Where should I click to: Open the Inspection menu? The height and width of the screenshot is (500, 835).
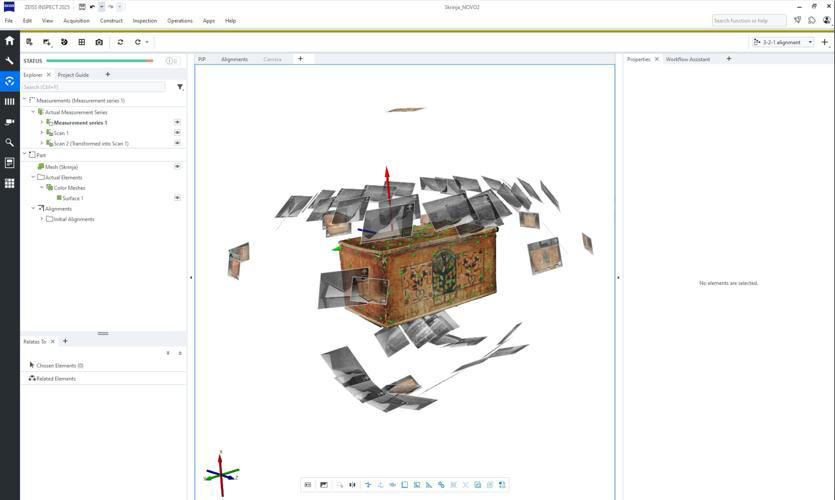pyautogui.click(x=145, y=20)
